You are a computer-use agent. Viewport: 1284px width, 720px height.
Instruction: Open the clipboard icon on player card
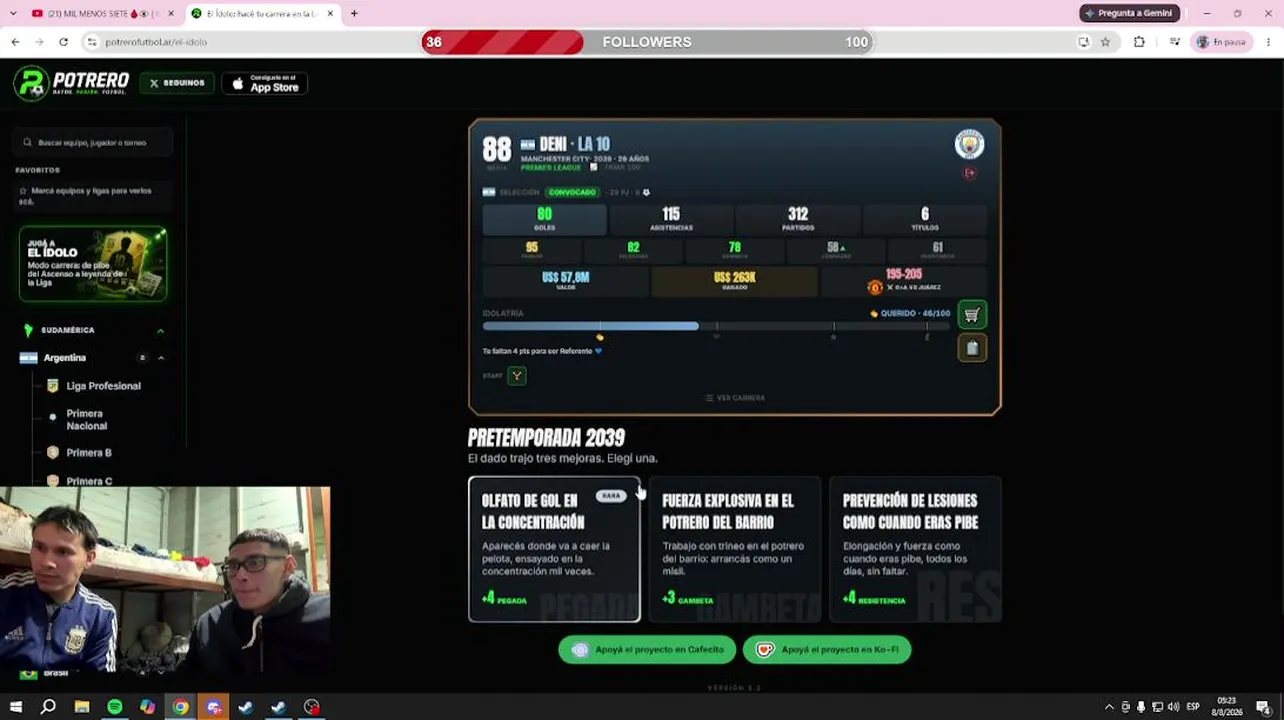[x=971, y=348]
